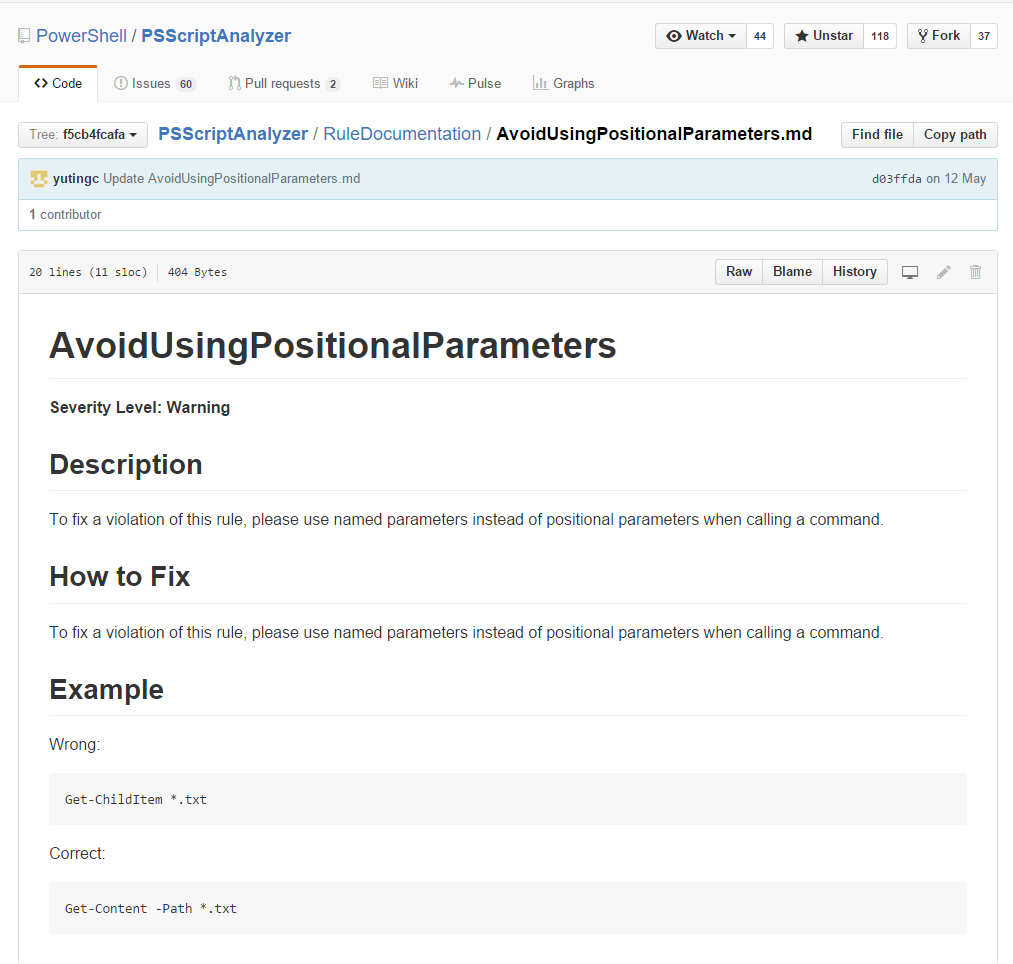View the Raw file

[739, 272]
